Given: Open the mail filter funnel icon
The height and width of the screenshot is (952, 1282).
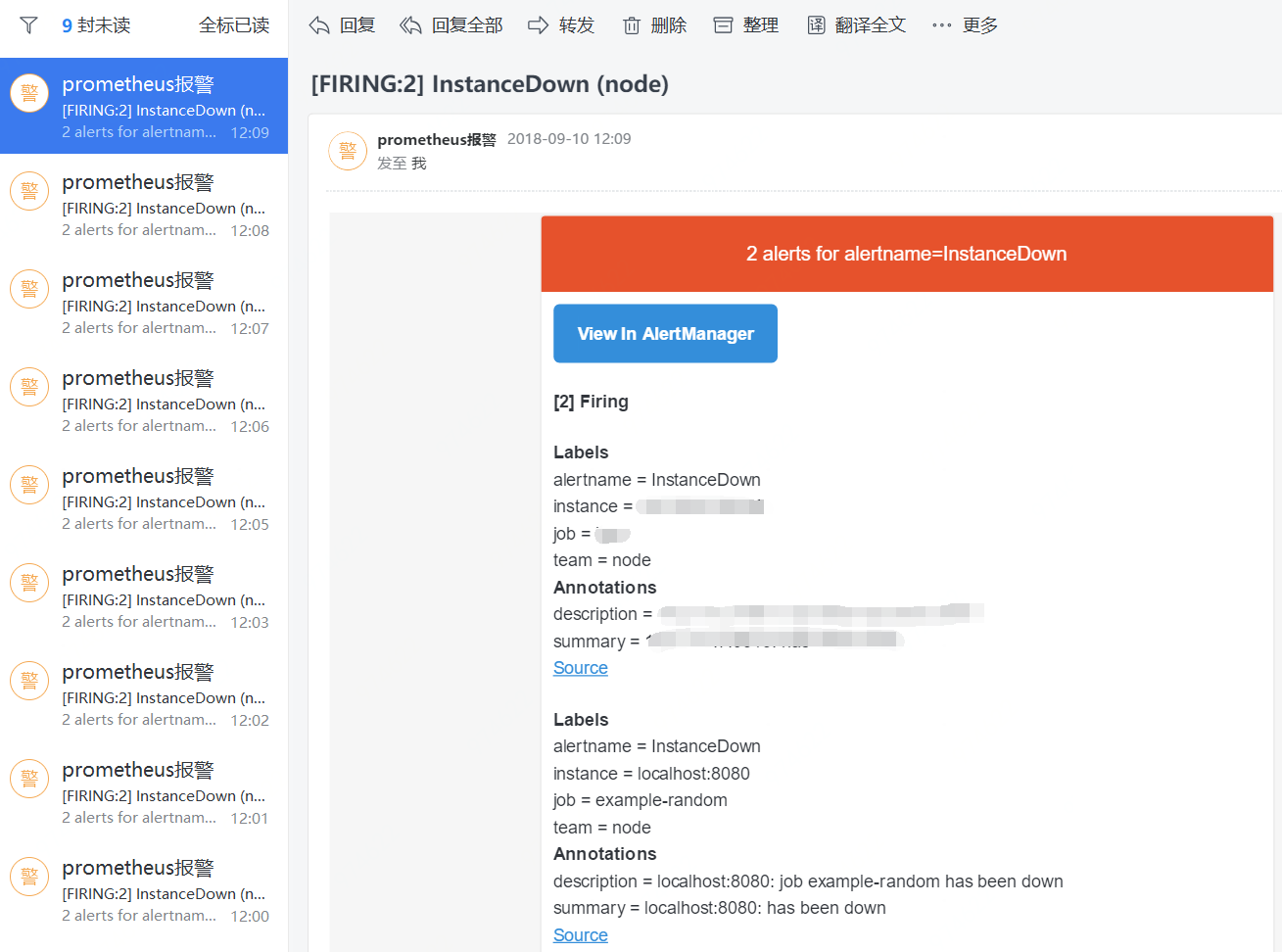Looking at the screenshot, I should [28, 25].
